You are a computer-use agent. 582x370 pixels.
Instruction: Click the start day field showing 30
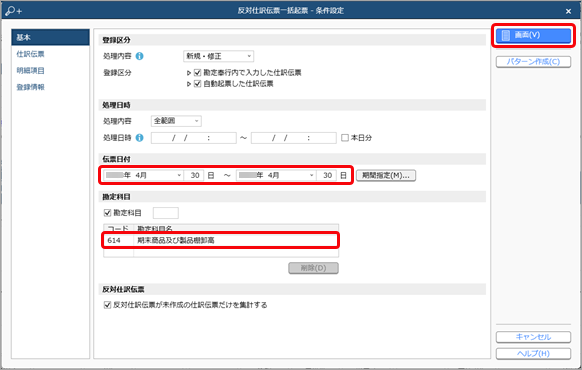tap(194, 175)
